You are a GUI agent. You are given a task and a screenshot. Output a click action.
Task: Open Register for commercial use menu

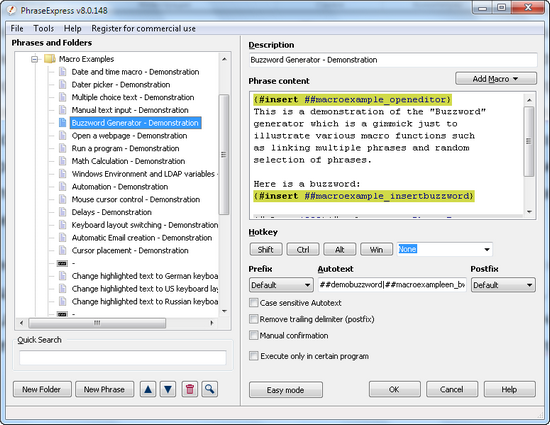click(143, 28)
